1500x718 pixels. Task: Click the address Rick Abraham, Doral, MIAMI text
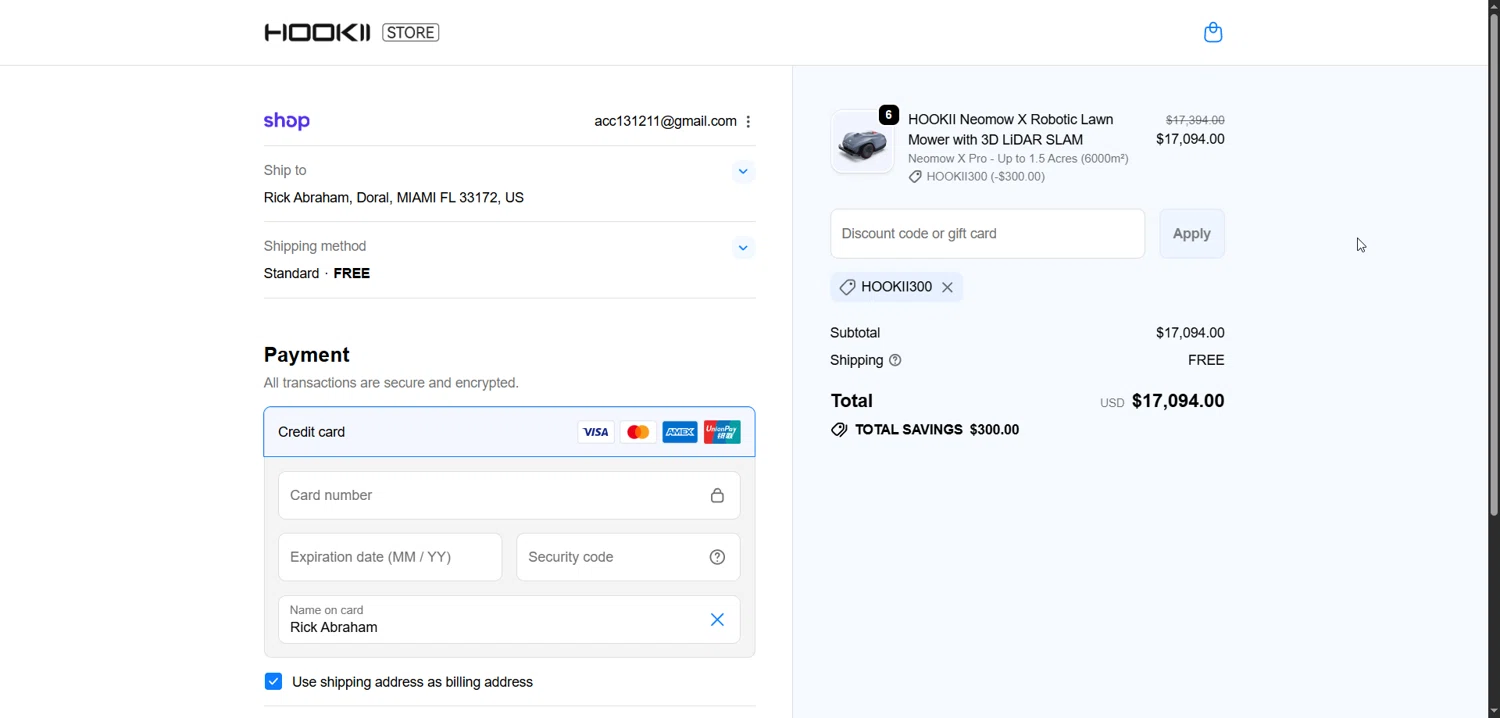[x=394, y=198]
